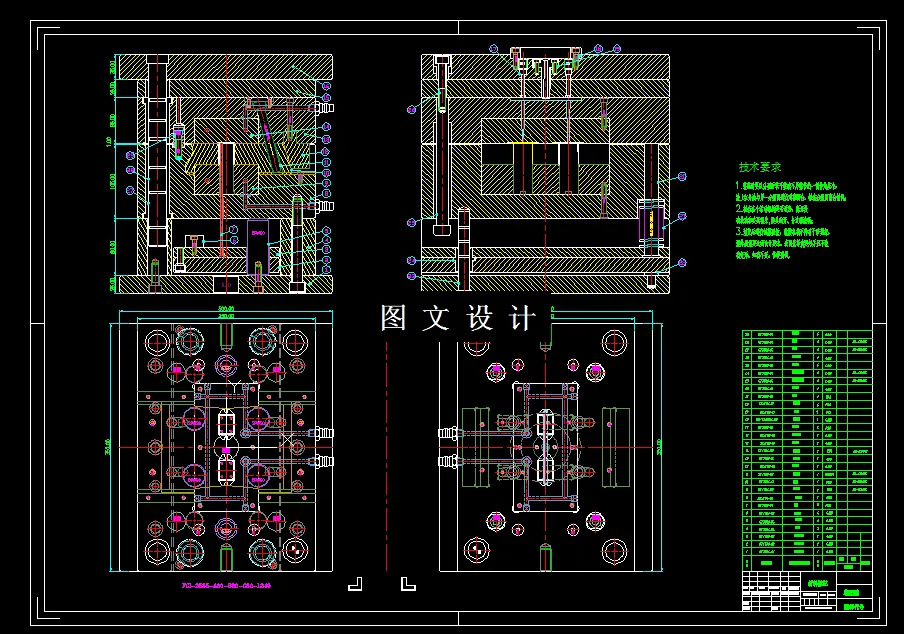Pick the long red dashed vertical centerline between plan views

tap(386, 456)
